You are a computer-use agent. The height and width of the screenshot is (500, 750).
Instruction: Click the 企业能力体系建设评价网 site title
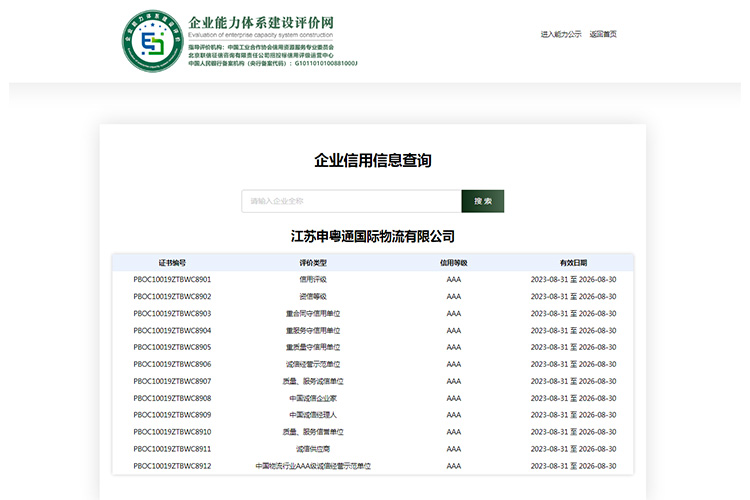tap(261, 22)
